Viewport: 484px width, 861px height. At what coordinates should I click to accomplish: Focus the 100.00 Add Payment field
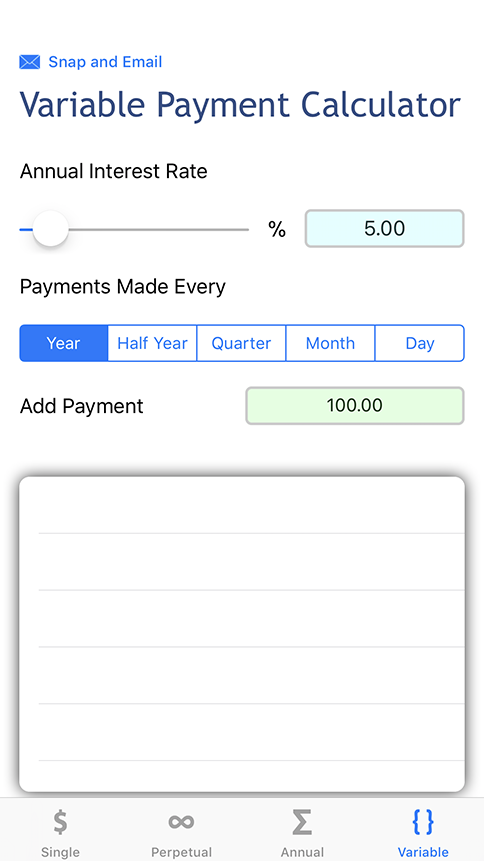click(355, 406)
